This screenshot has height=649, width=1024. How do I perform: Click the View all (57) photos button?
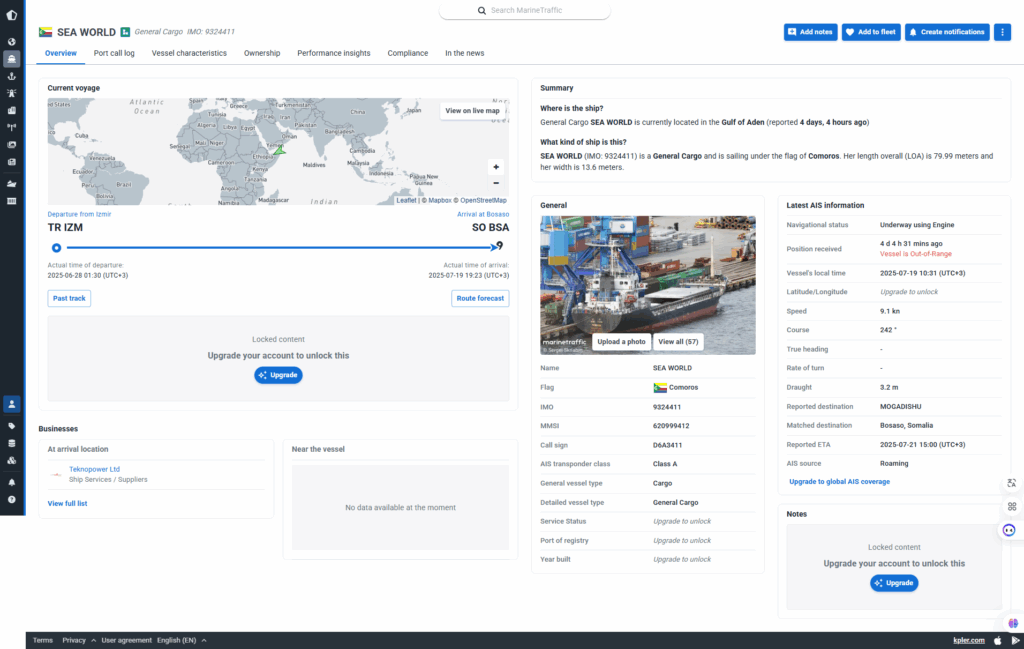[678, 342]
